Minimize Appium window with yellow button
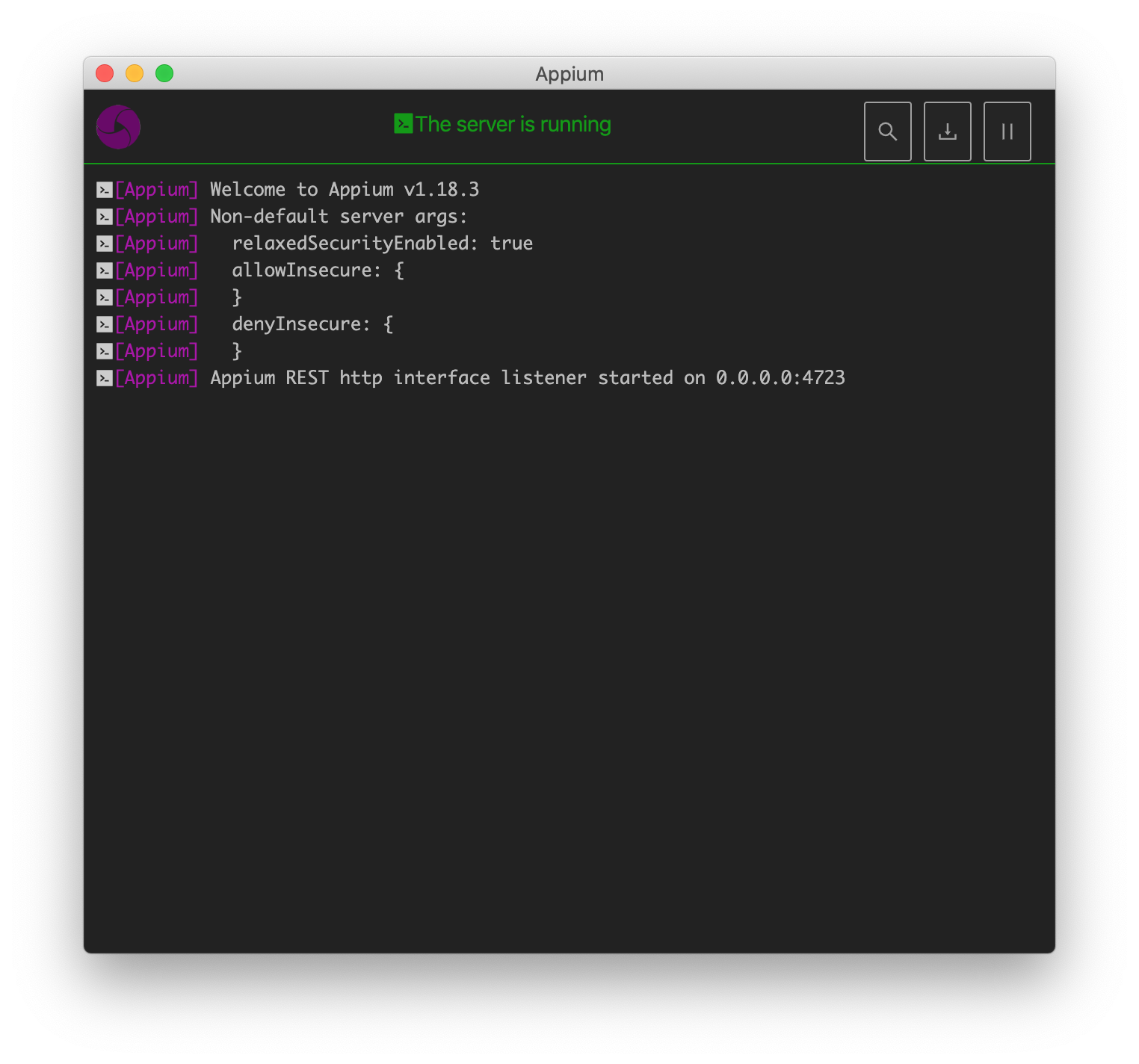The image size is (1139, 1064). pos(135,73)
